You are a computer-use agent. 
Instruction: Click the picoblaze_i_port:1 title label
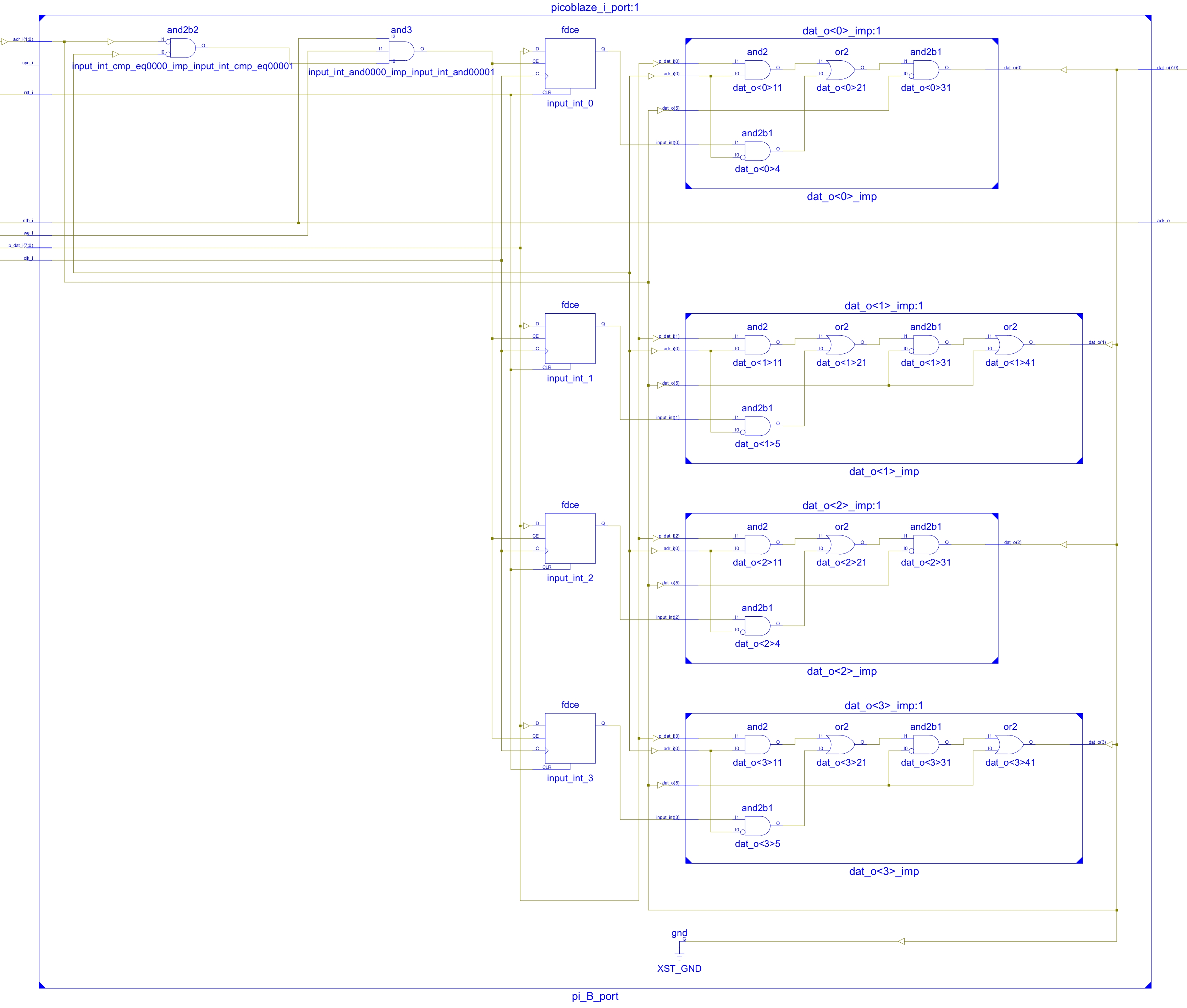(x=595, y=7)
